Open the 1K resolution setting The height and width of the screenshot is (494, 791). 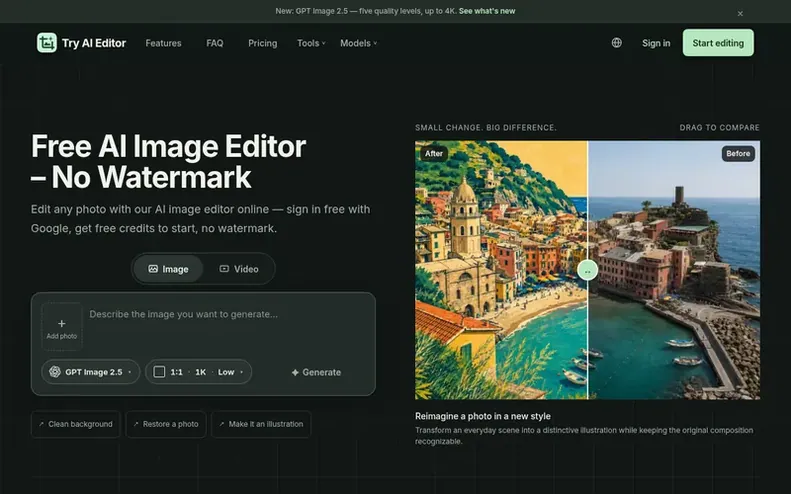click(200, 372)
